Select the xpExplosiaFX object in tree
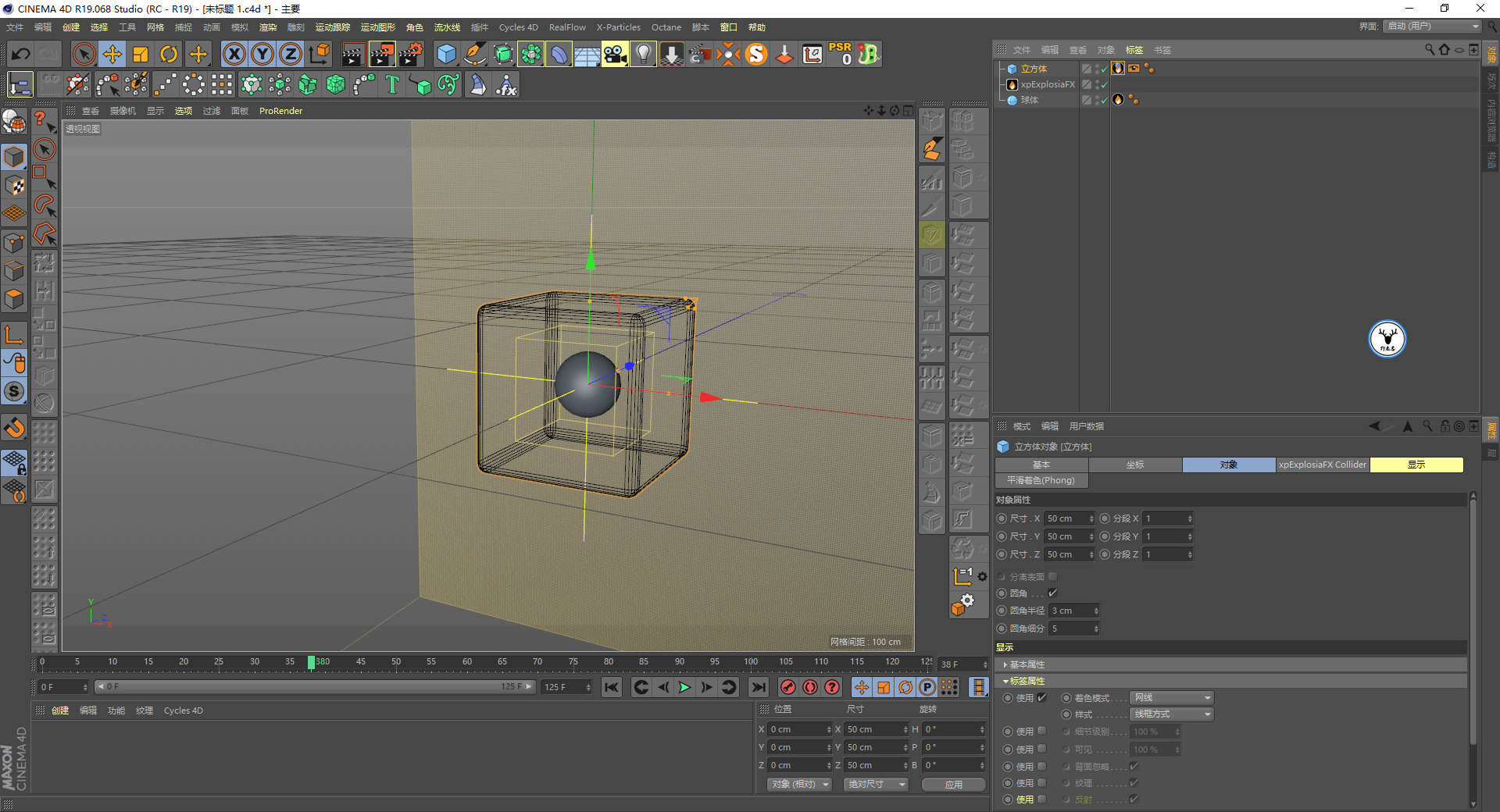 click(1048, 84)
